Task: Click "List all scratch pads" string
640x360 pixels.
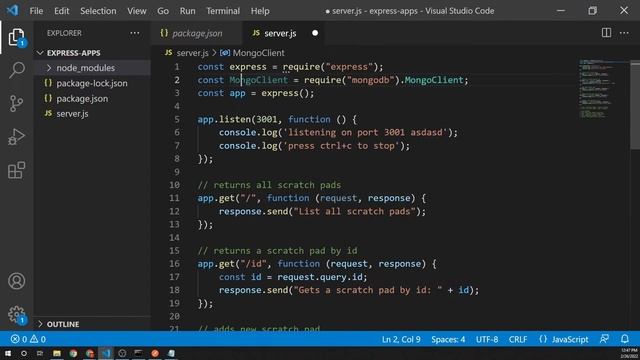Action: (354, 211)
